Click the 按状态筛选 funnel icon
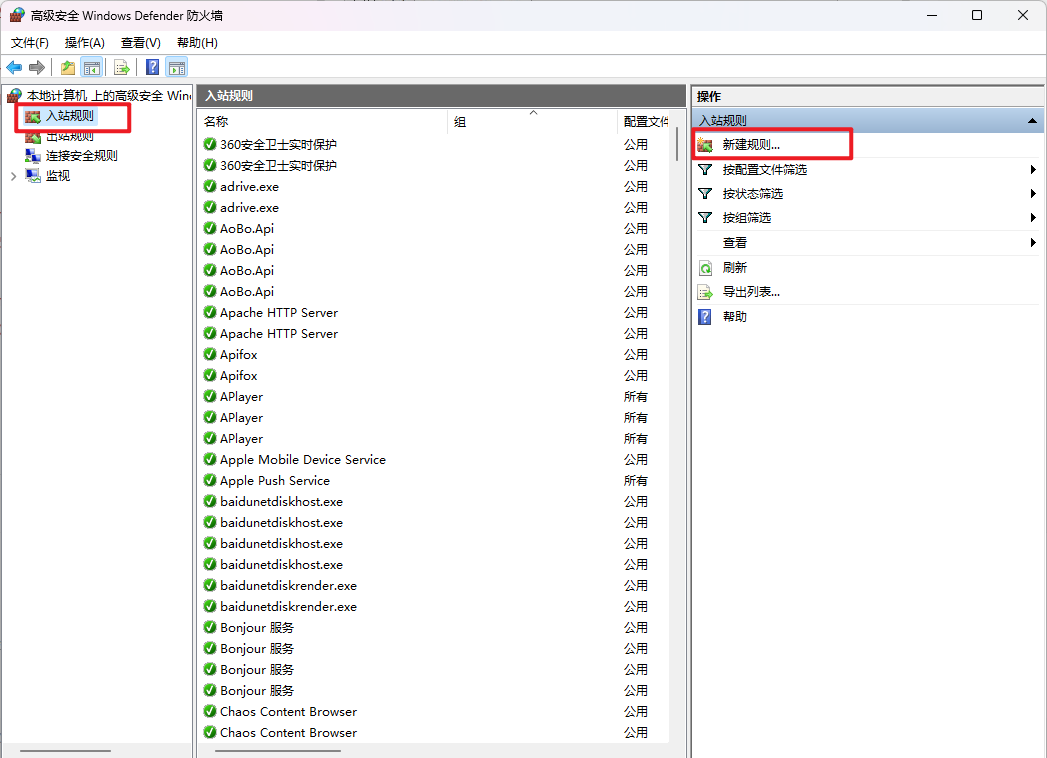The width and height of the screenshot is (1047, 758). pos(705,194)
